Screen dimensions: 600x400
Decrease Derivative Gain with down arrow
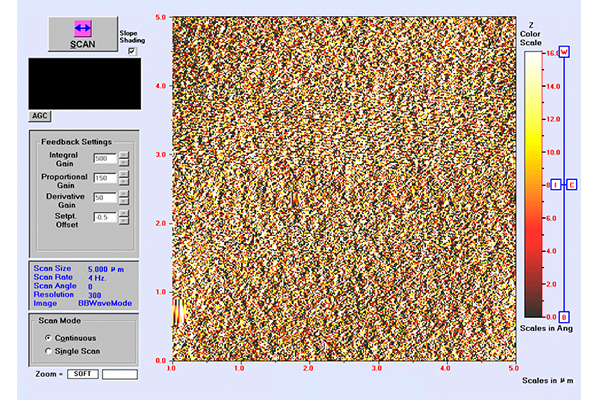pyautogui.click(x=124, y=201)
